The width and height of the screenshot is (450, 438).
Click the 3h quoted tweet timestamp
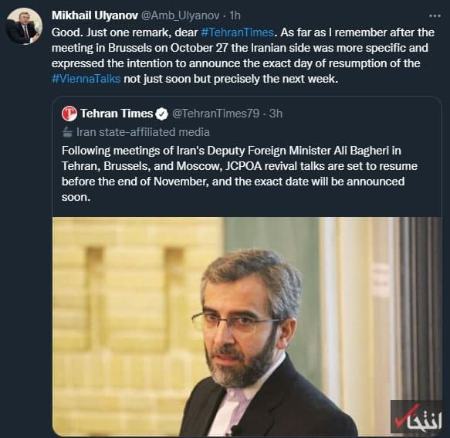pos(276,114)
